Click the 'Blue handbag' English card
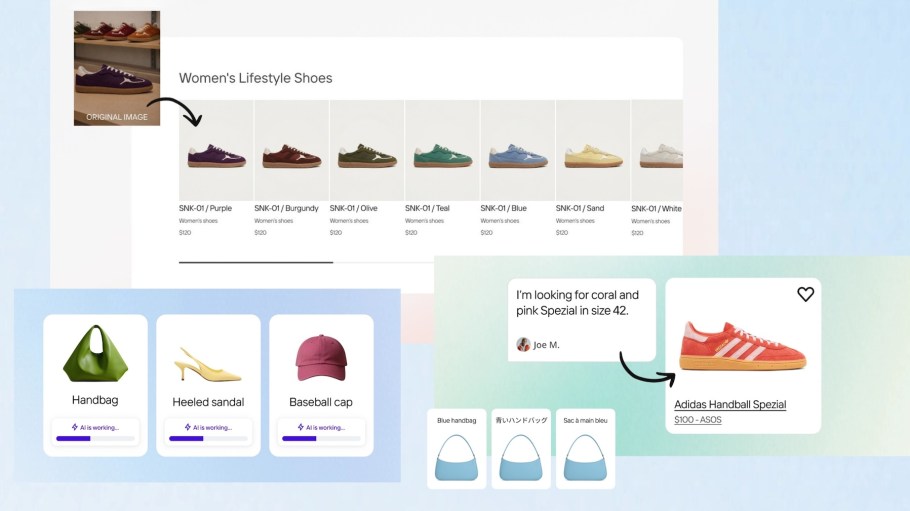This screenshot has height=511, width=910. (x=457, y=449)
